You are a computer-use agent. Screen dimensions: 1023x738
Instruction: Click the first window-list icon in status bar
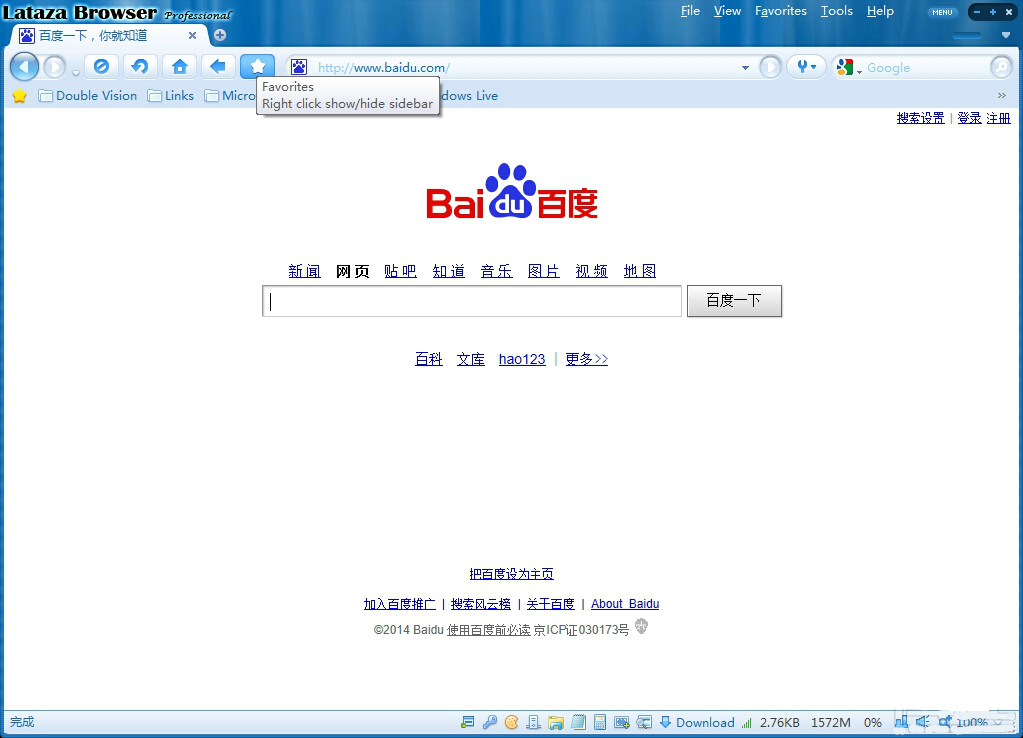(x=467, y=722)
